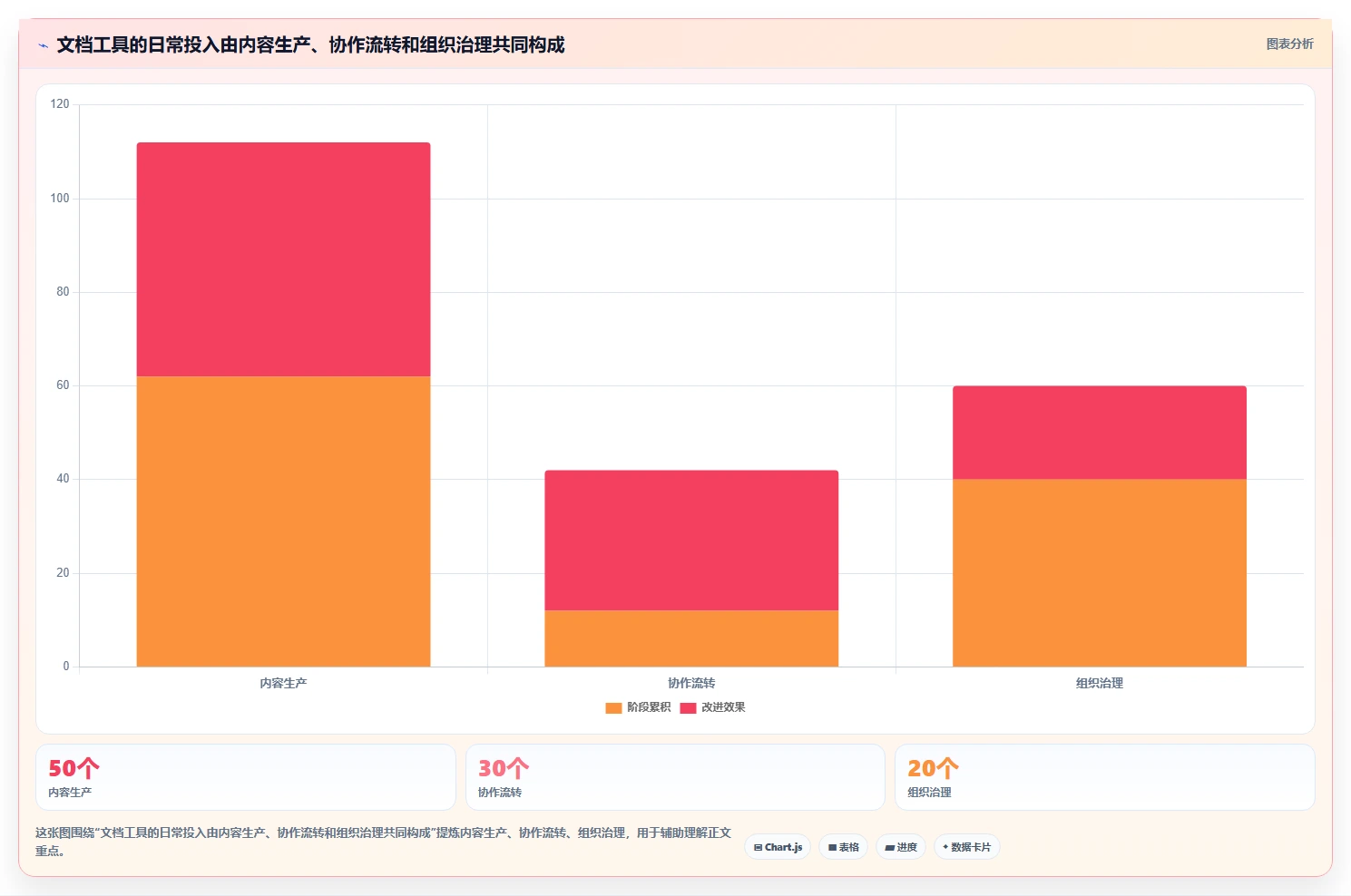
Task: Click the orange 阶段累积 legend swatch
Action: tap(613, 707)
